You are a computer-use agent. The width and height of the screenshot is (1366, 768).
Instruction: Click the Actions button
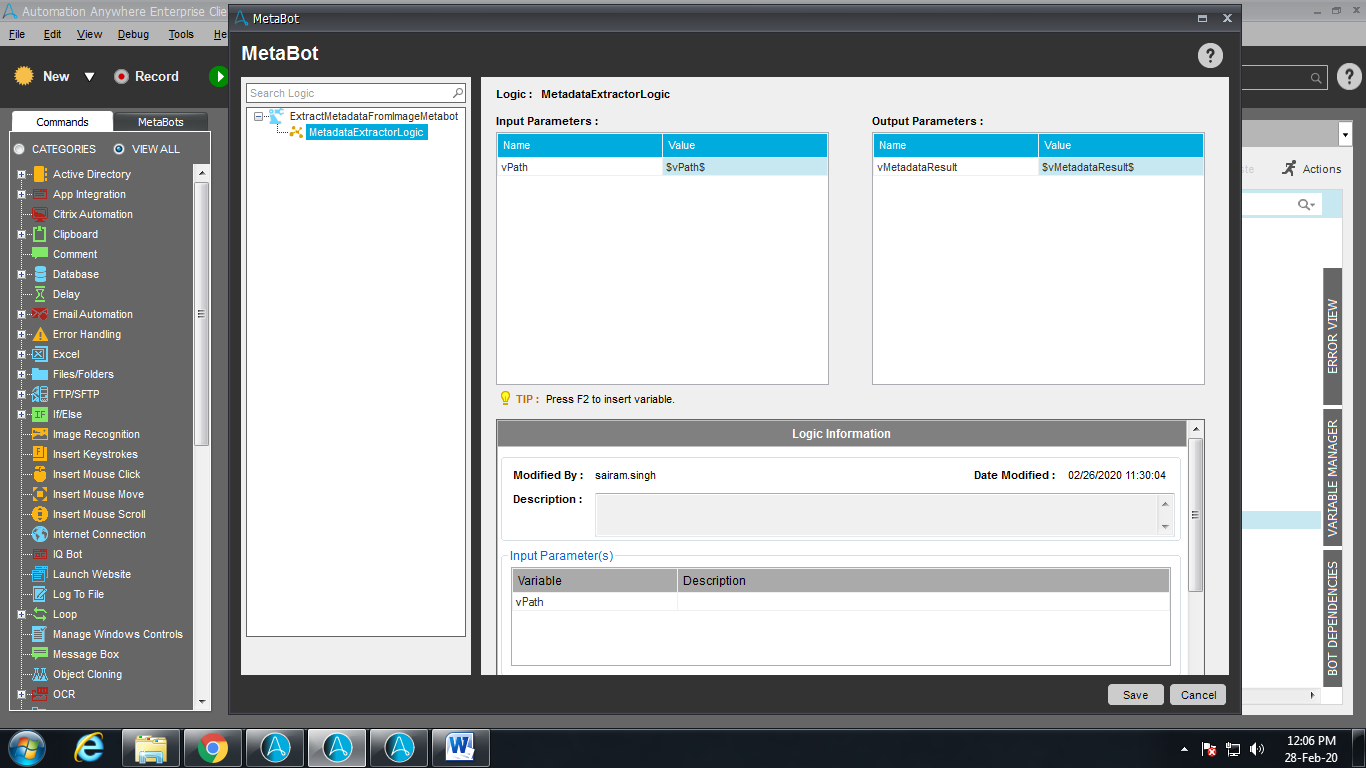point(1311,169)
